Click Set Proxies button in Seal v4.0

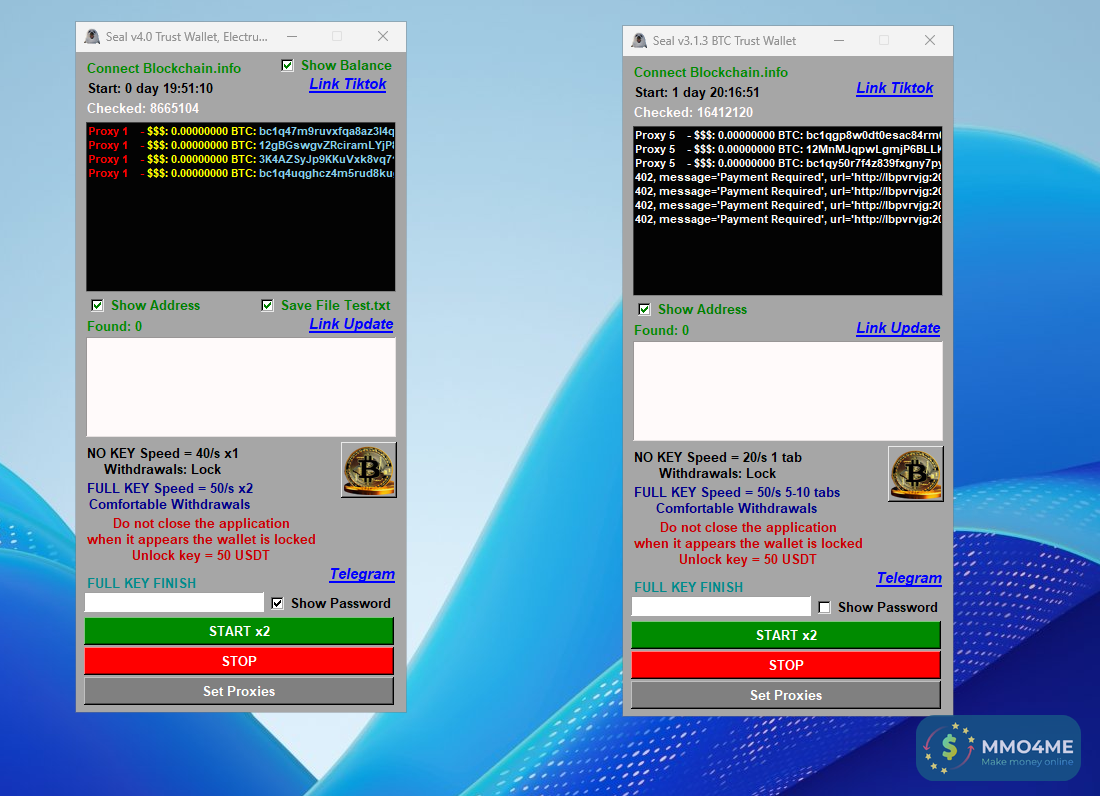point(239,692)
